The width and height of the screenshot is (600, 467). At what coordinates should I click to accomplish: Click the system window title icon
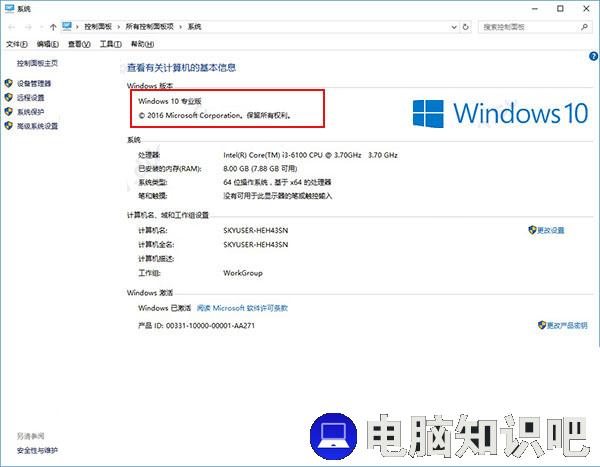[x=10, y=8]
